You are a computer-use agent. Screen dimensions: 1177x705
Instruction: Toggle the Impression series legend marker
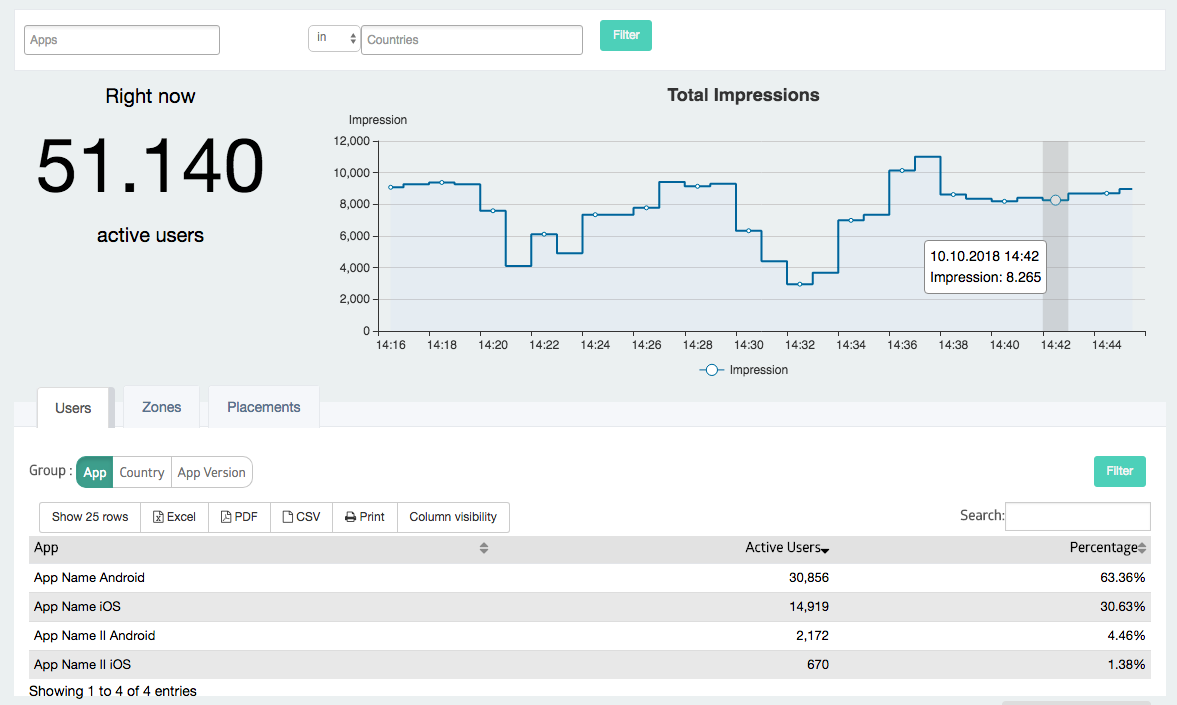(711, 369)
